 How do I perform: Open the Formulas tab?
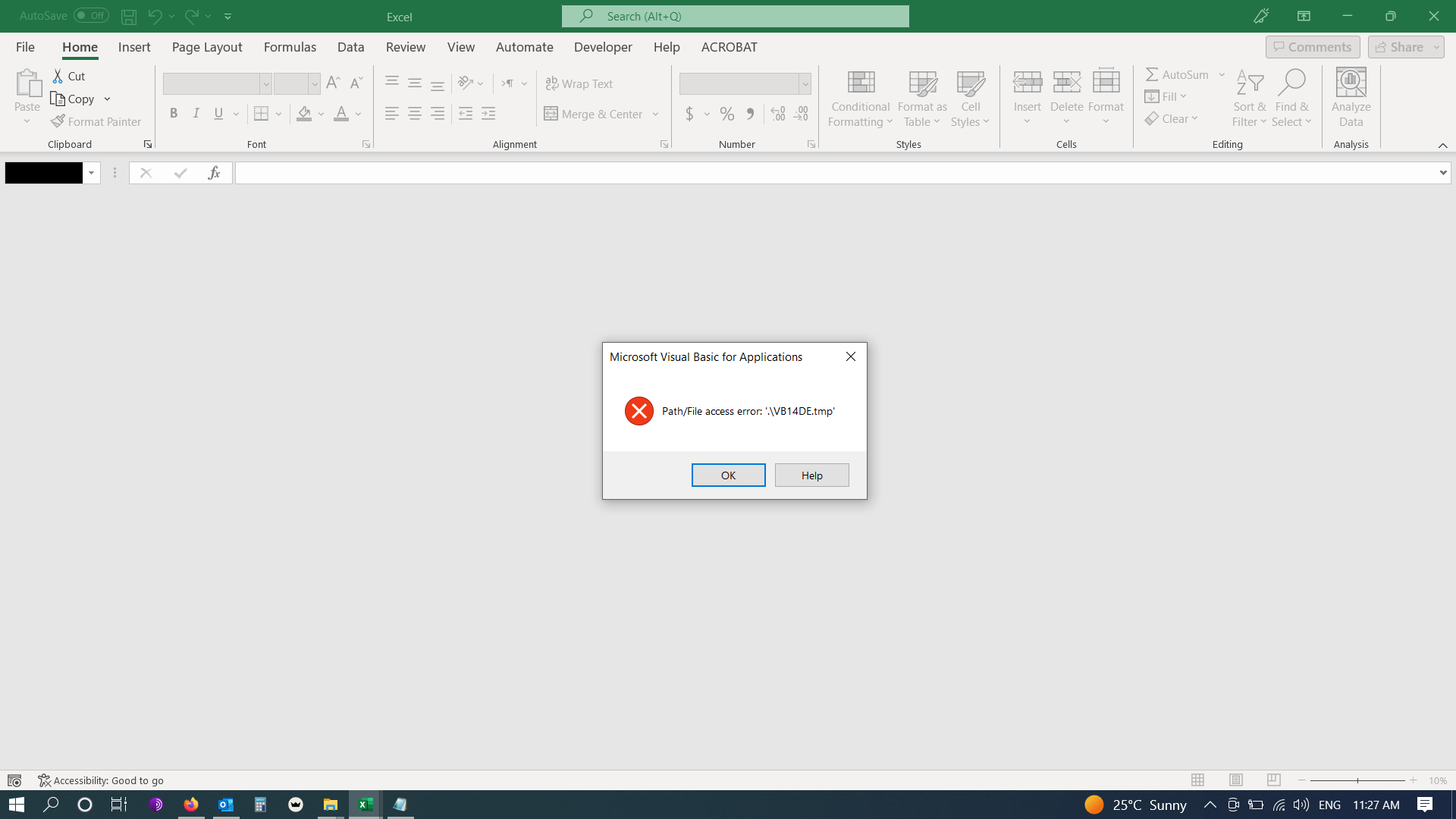[290, 47]
